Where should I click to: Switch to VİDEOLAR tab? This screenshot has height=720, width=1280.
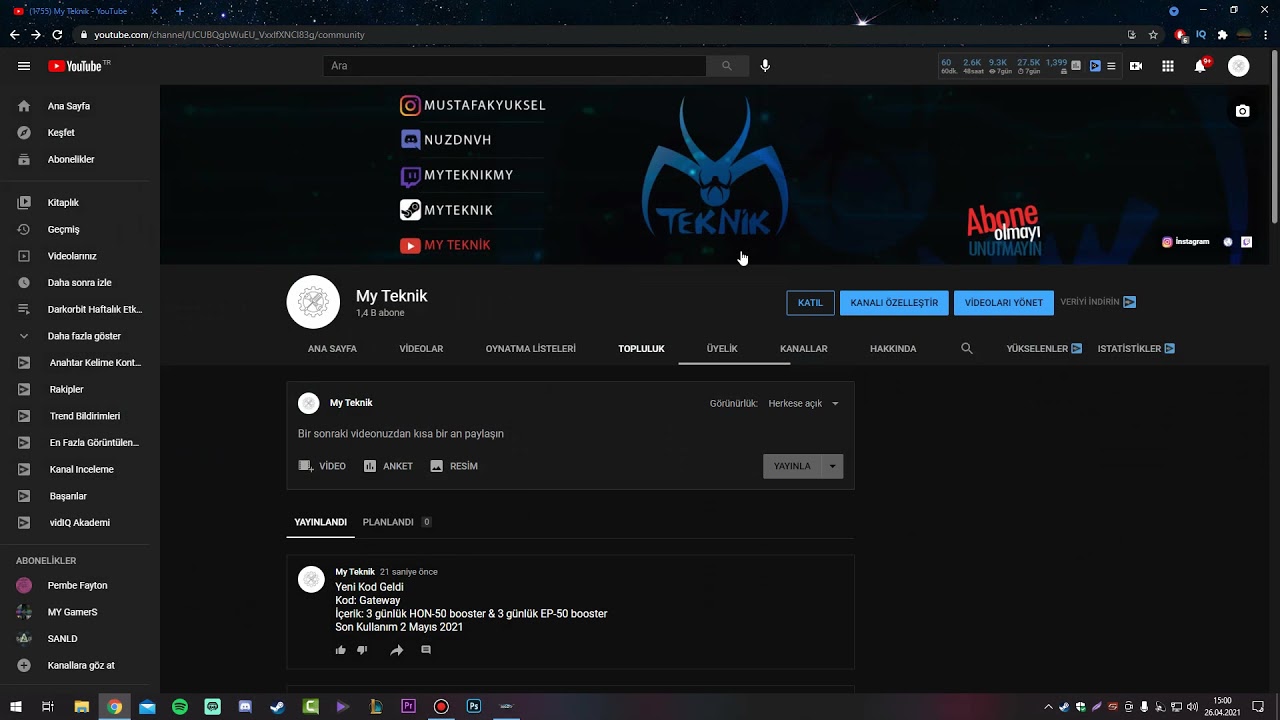pos(421,349)
